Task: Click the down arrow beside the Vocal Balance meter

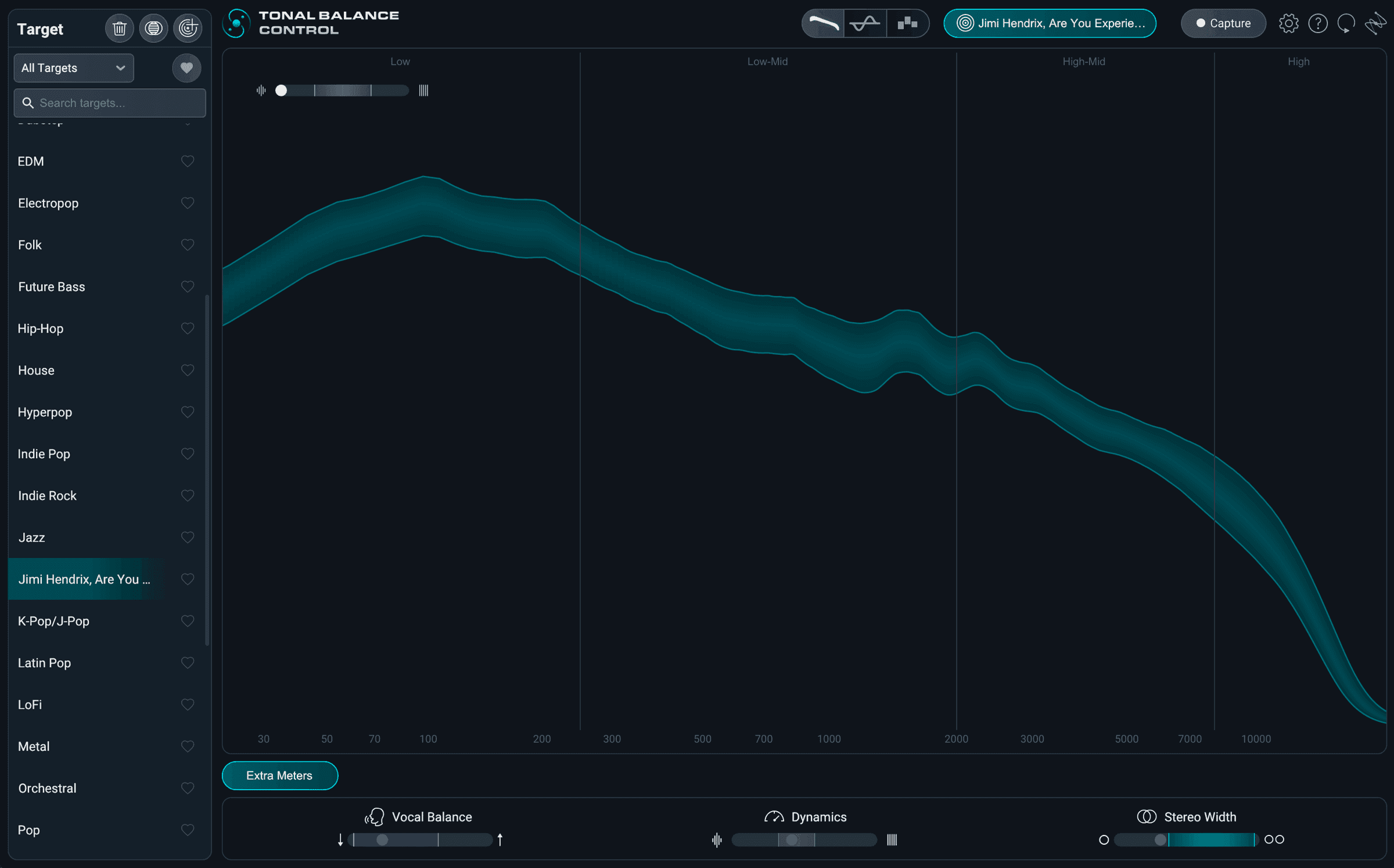Action: pos(340,840)
